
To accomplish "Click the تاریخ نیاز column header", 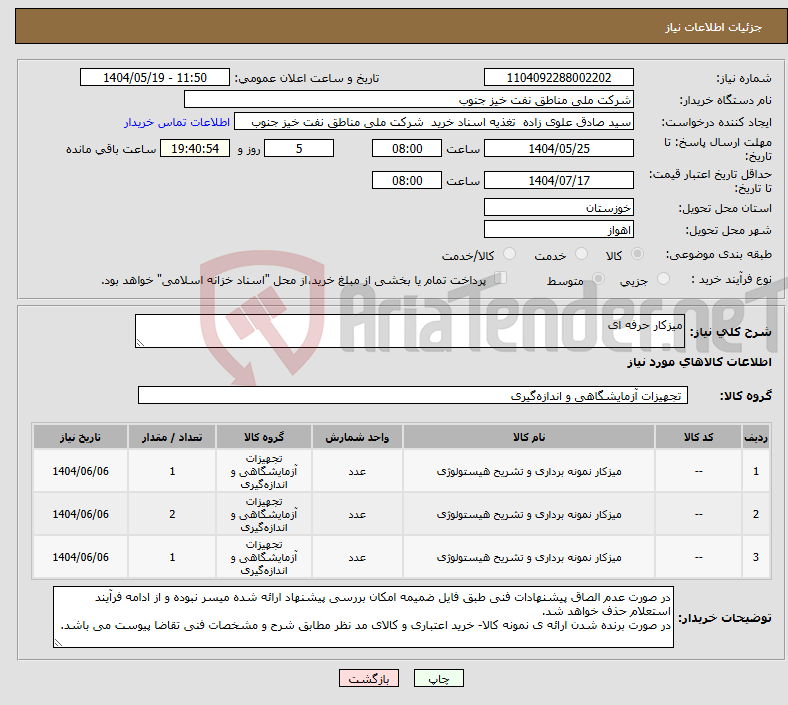I will pyautogui.click(x=80, y=437).
